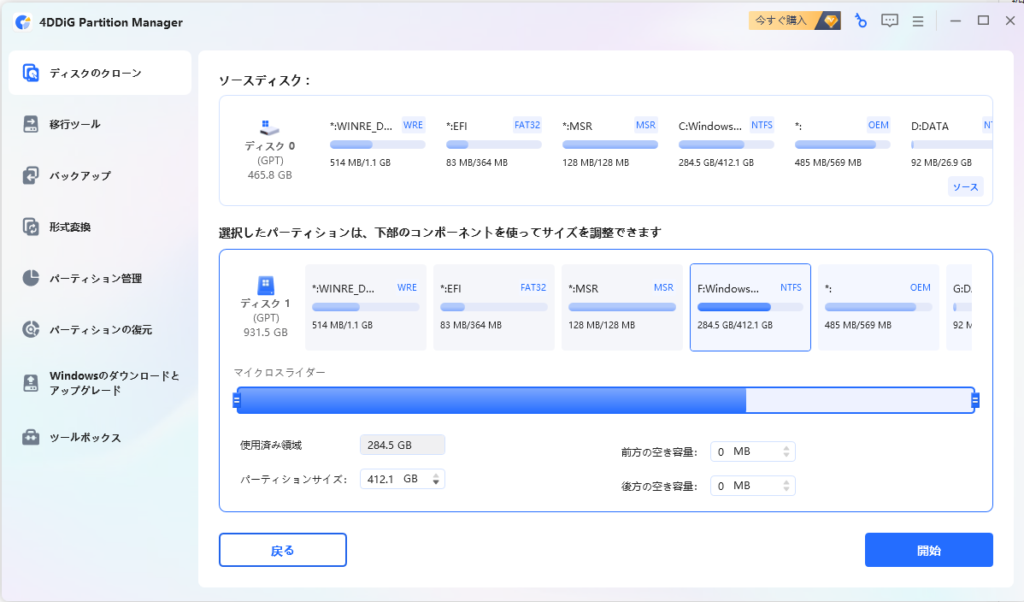Select source partition *:EFI FAT32
This screenshot has height=602, width=1024.
coord(494,144)
